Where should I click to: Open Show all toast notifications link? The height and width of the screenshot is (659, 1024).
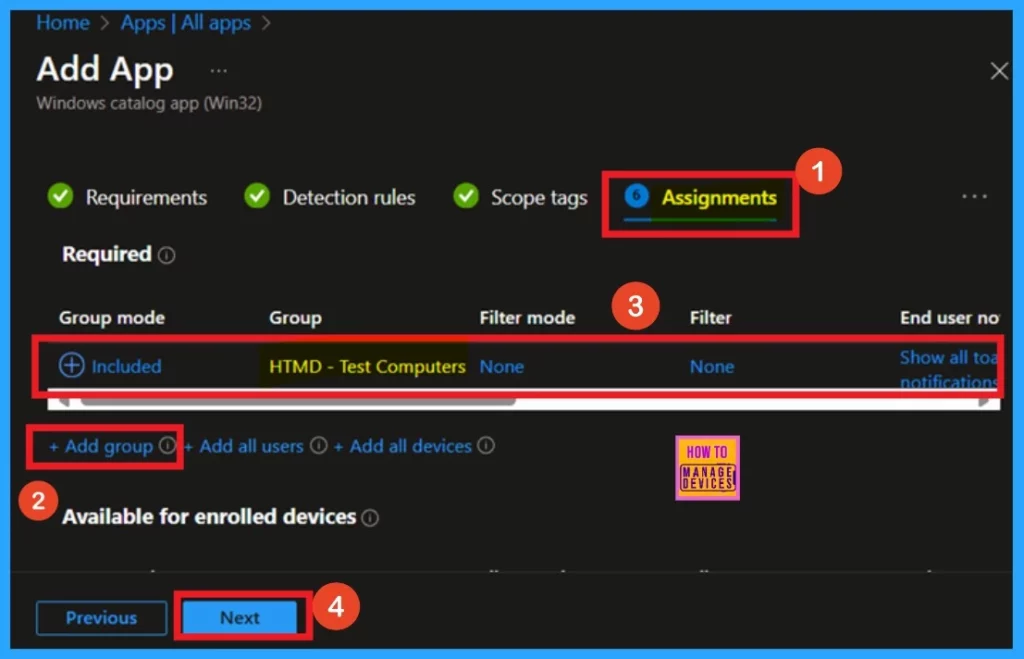(948, 369)
